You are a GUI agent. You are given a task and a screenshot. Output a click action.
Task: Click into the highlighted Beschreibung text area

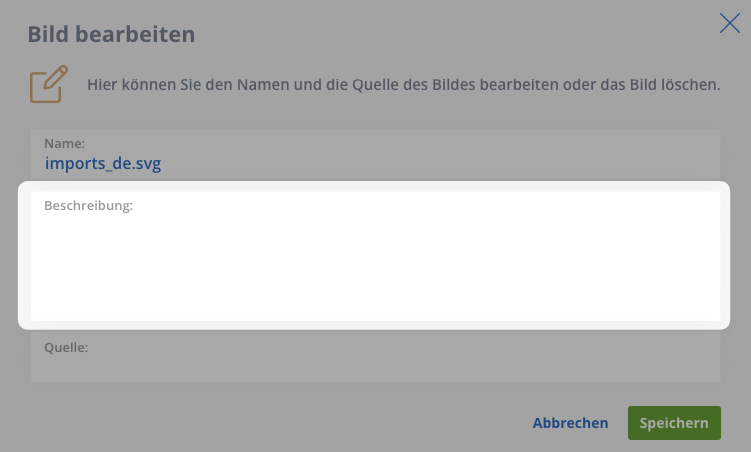[x=375, y=256]
